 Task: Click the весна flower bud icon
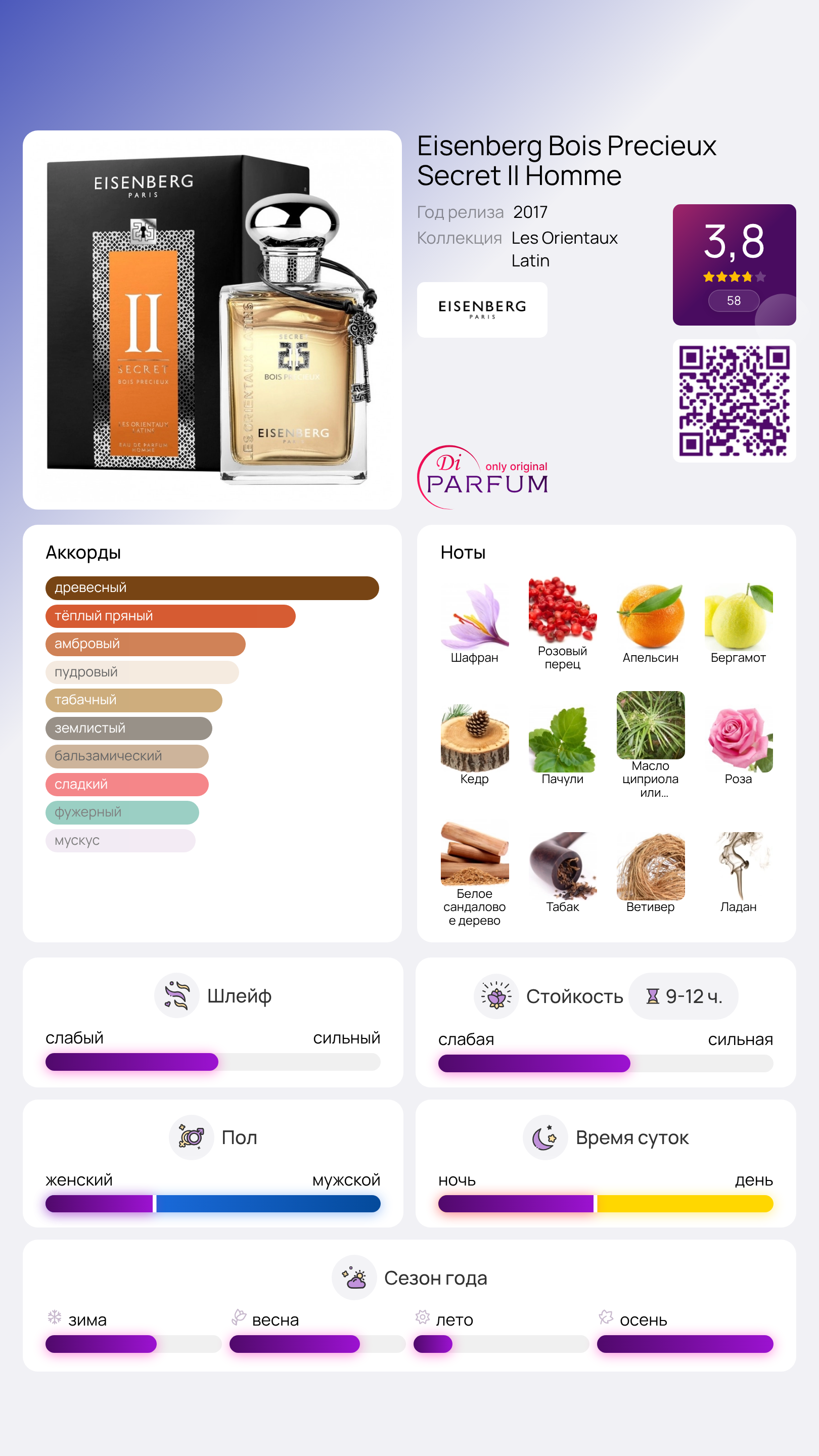click(239, 1317)
